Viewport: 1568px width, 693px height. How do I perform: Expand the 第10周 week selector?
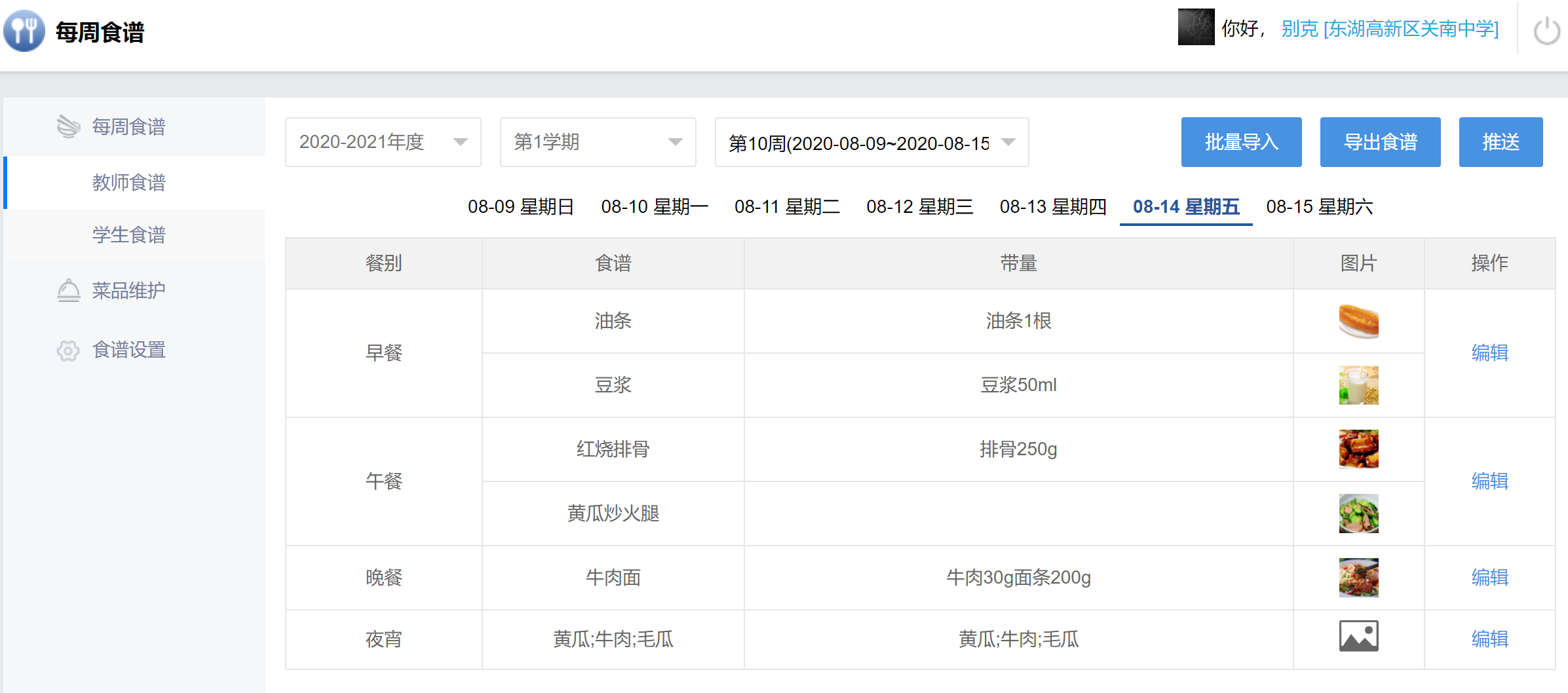871,142
